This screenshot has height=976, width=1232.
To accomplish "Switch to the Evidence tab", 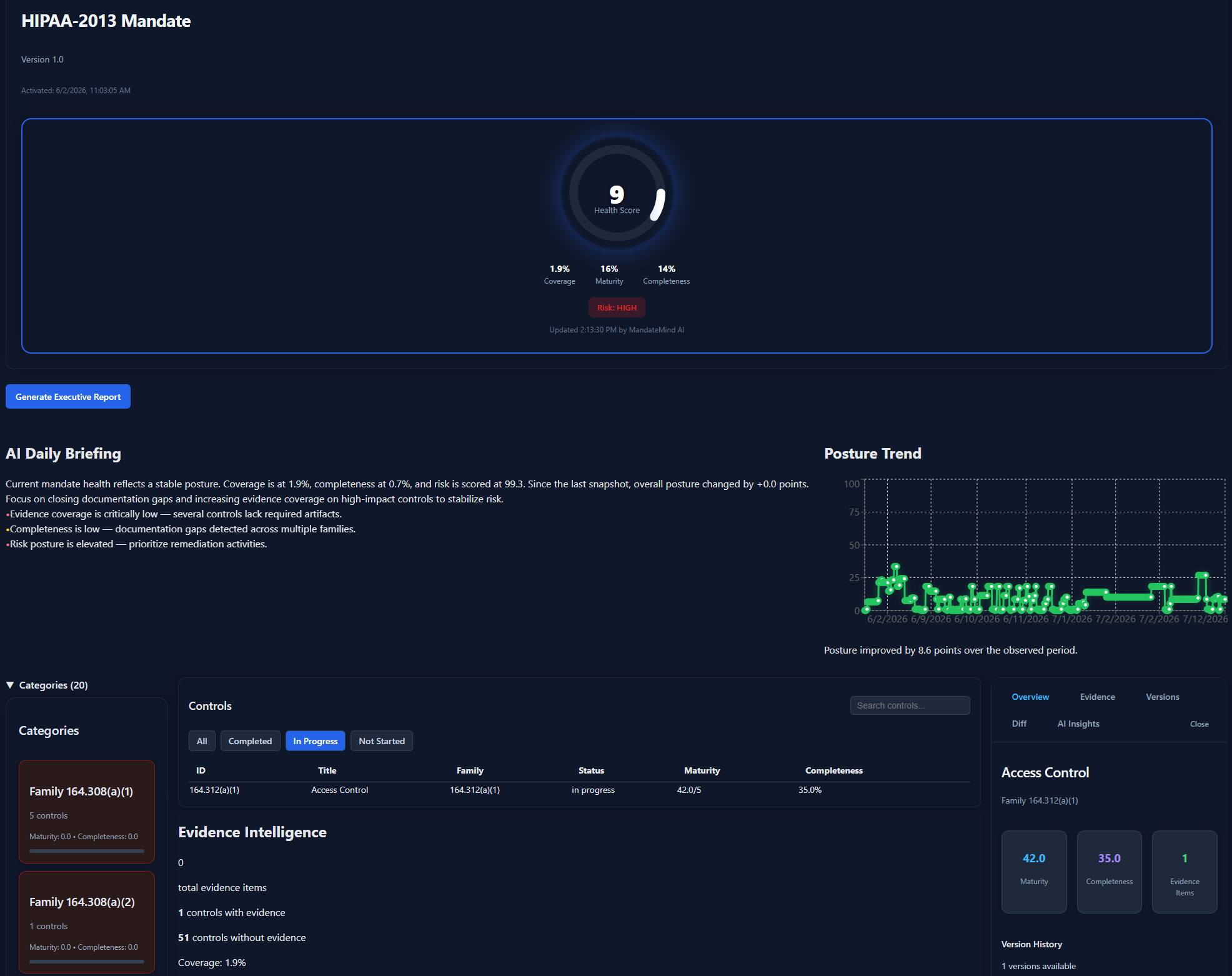I will pos(1098,697).
